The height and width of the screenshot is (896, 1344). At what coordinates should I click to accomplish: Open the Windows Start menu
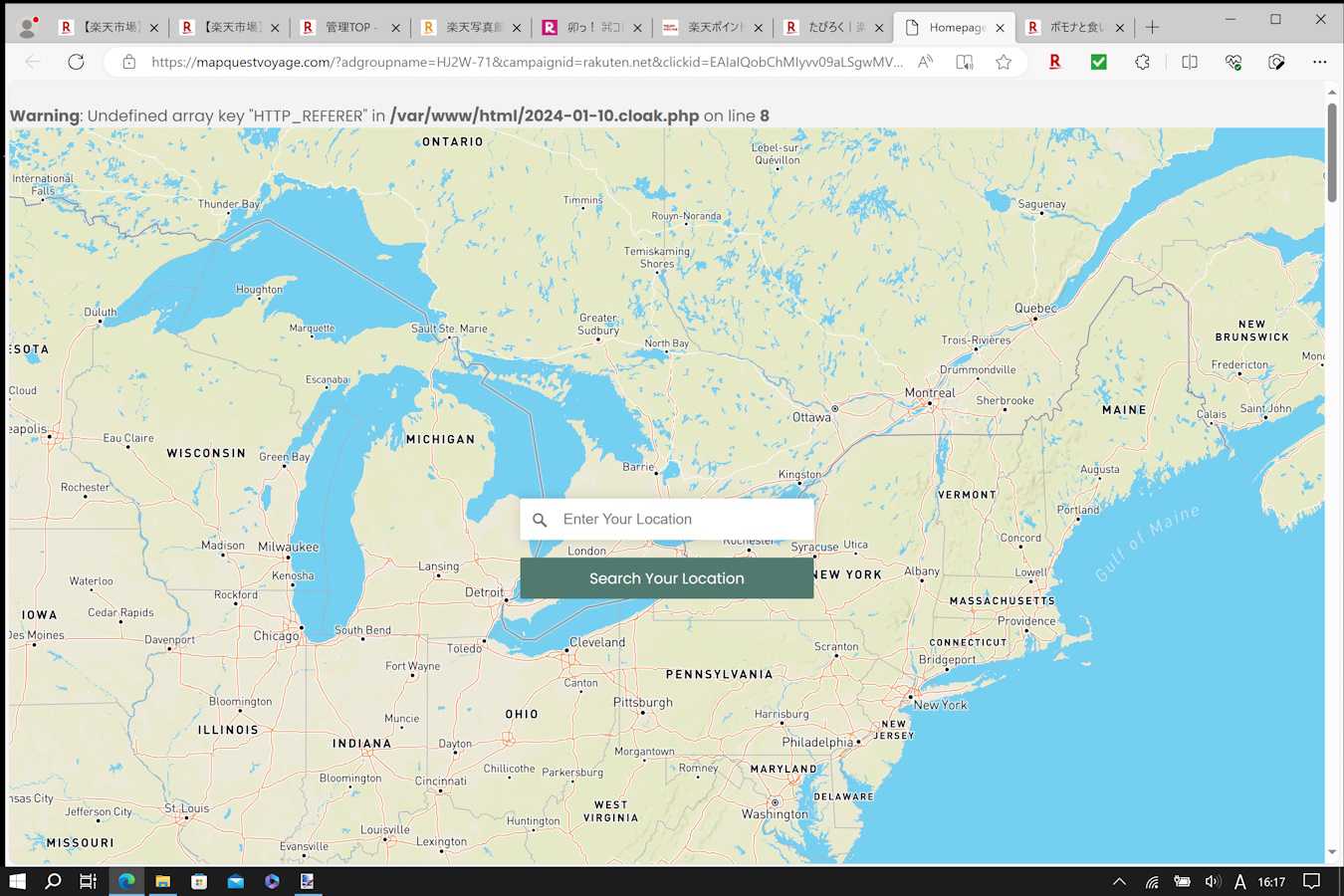pyautogui.click(x=17, y=881)
